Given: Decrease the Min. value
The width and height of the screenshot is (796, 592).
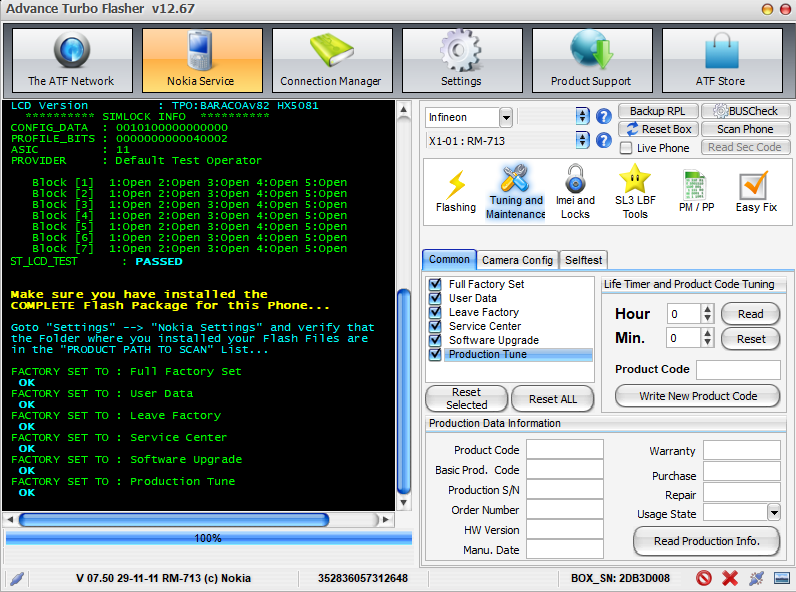Looking at the screenshot, I should (707, 342).
